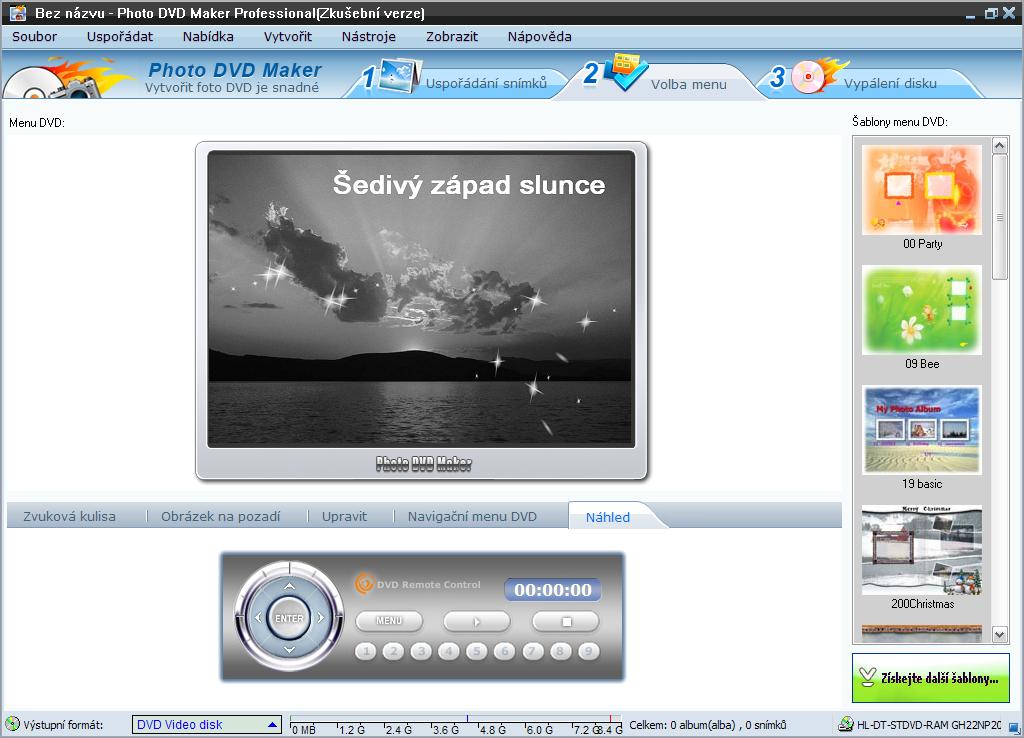Click number 4 on the remote
Image resolution: width=1024 pixels, height=738 pixels.
tap(449, 651)
